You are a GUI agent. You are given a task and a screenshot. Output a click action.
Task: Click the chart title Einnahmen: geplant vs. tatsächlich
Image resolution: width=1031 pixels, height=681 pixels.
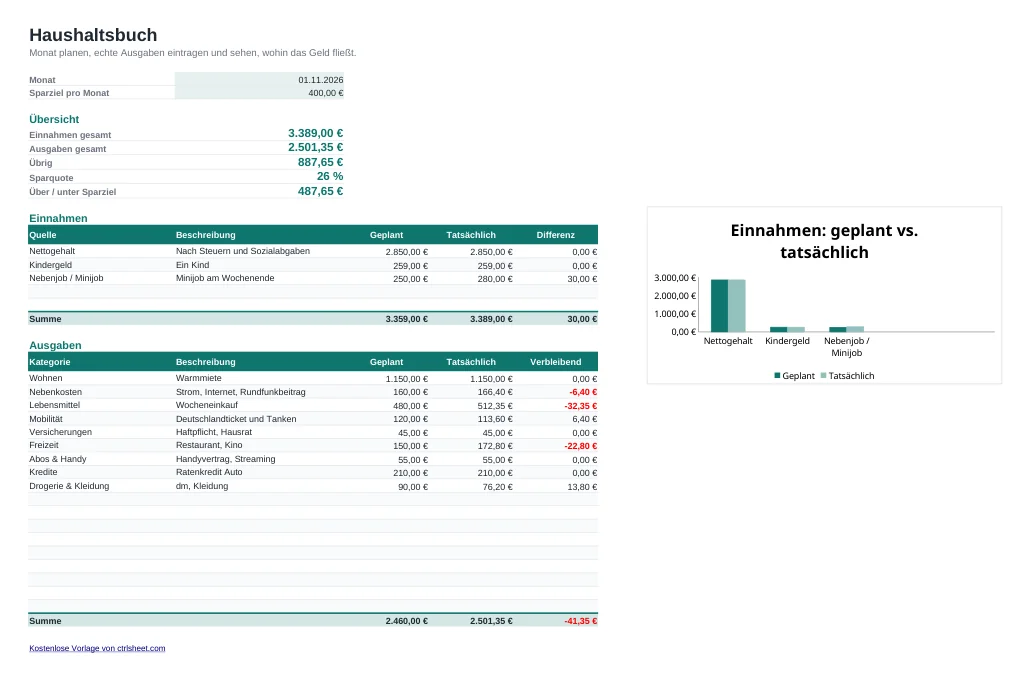tap(824, 241)
